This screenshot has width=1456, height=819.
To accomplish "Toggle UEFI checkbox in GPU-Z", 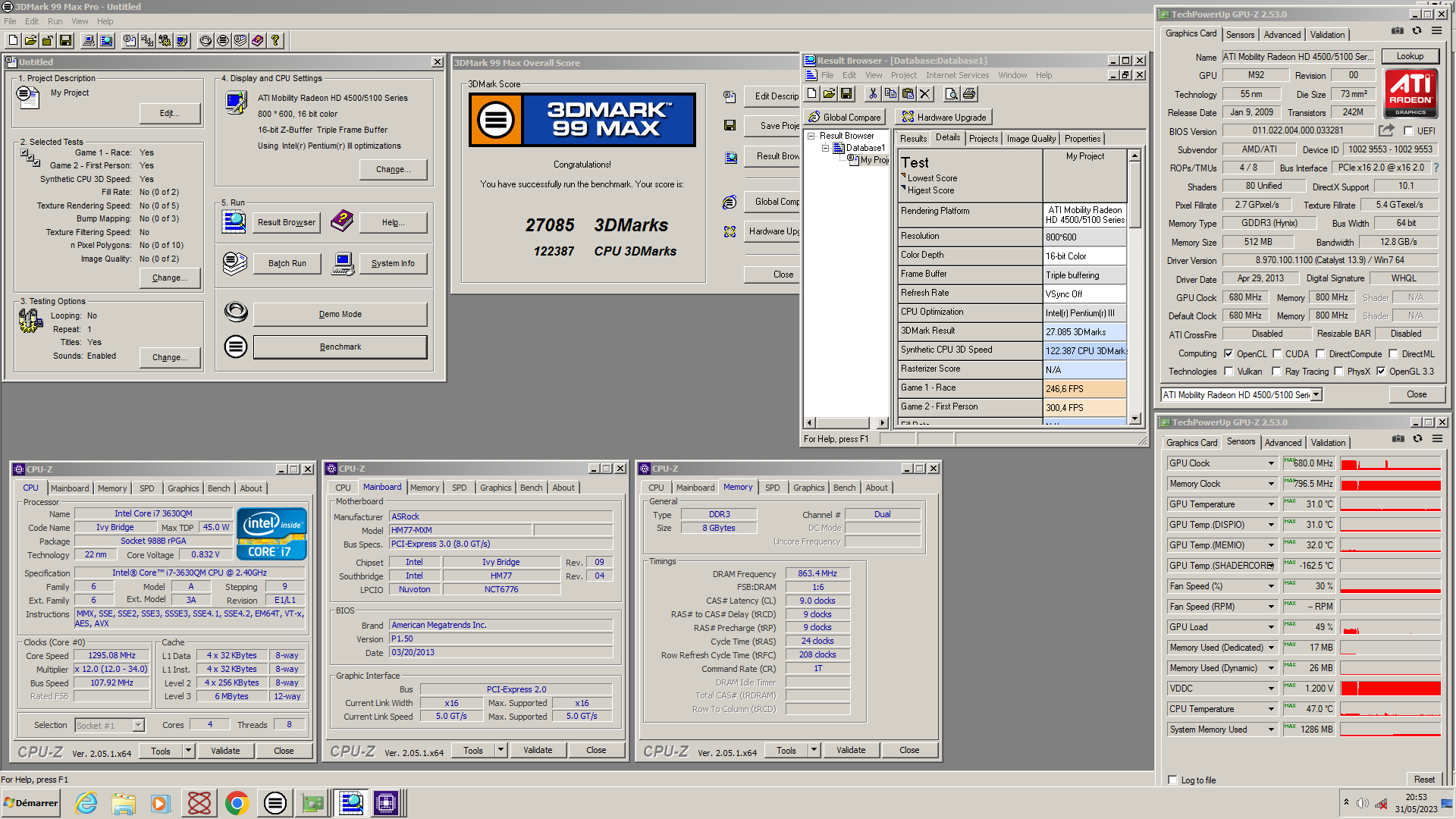I will pyautogui.click(x=1408, y=131).
